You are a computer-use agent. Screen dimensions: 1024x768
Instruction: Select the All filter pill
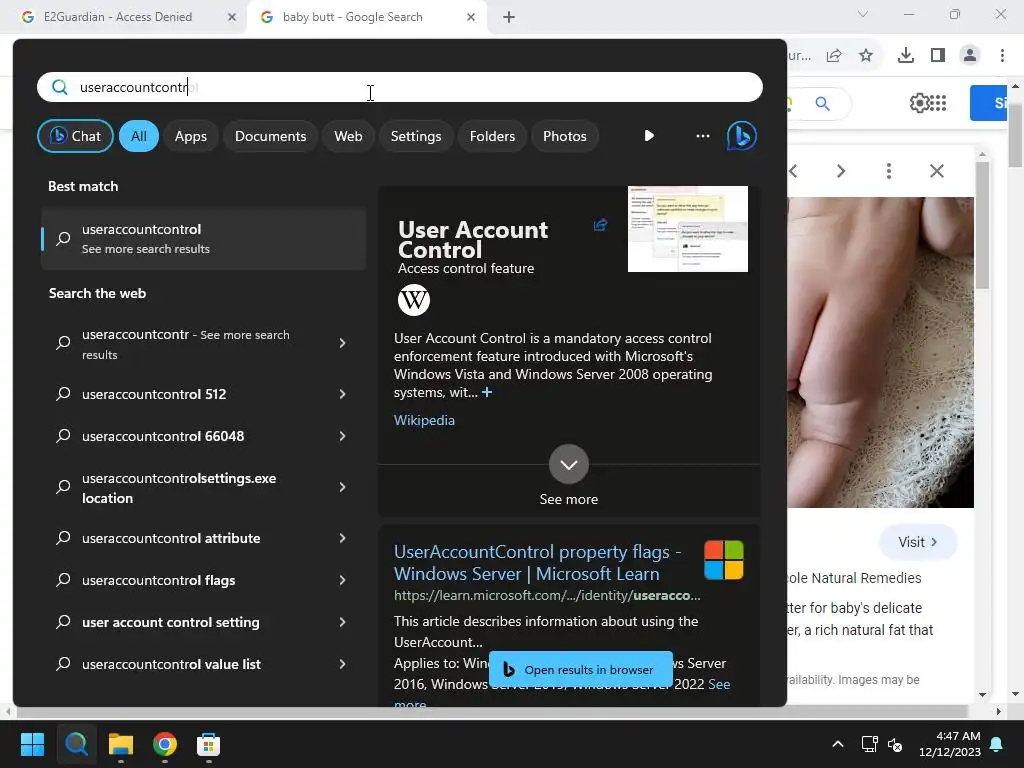(138, 136)
